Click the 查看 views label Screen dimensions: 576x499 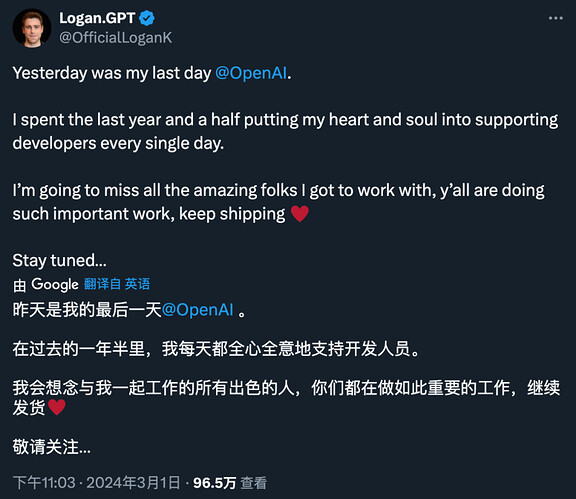[x=253, y=483]
